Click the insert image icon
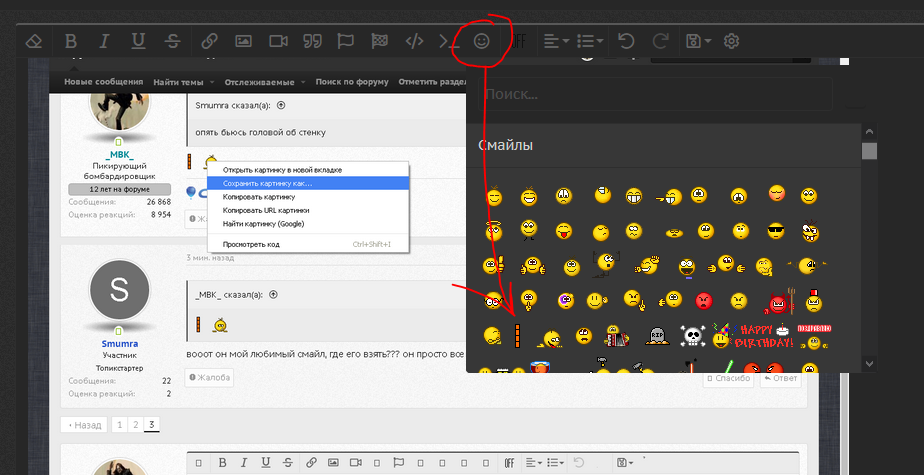This screenshot has width=924, height=475. pyautogui.click(x=243, y=41)
